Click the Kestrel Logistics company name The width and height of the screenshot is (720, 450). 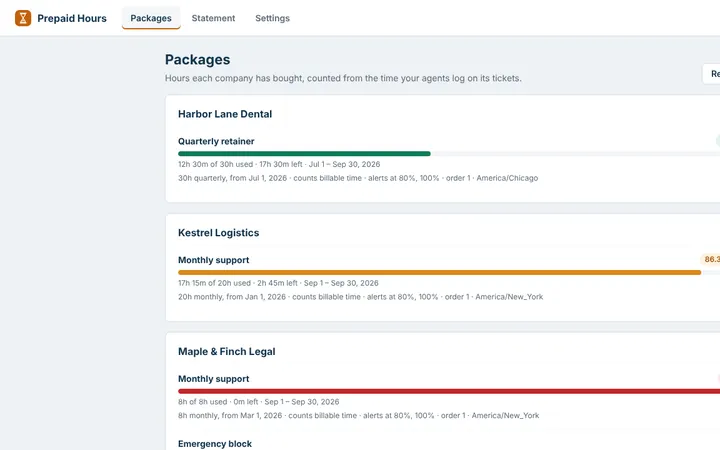[219, 233]
